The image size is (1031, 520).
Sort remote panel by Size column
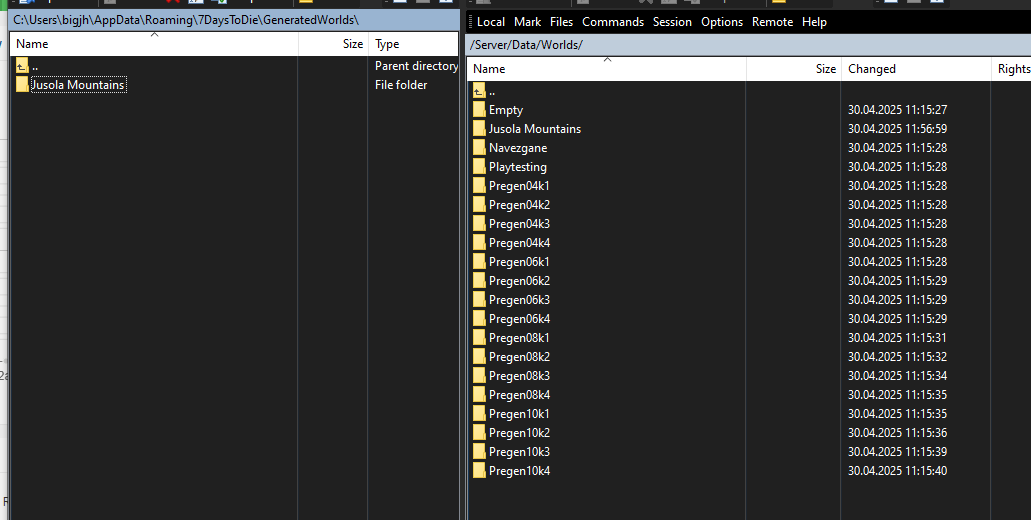[825, 69]
